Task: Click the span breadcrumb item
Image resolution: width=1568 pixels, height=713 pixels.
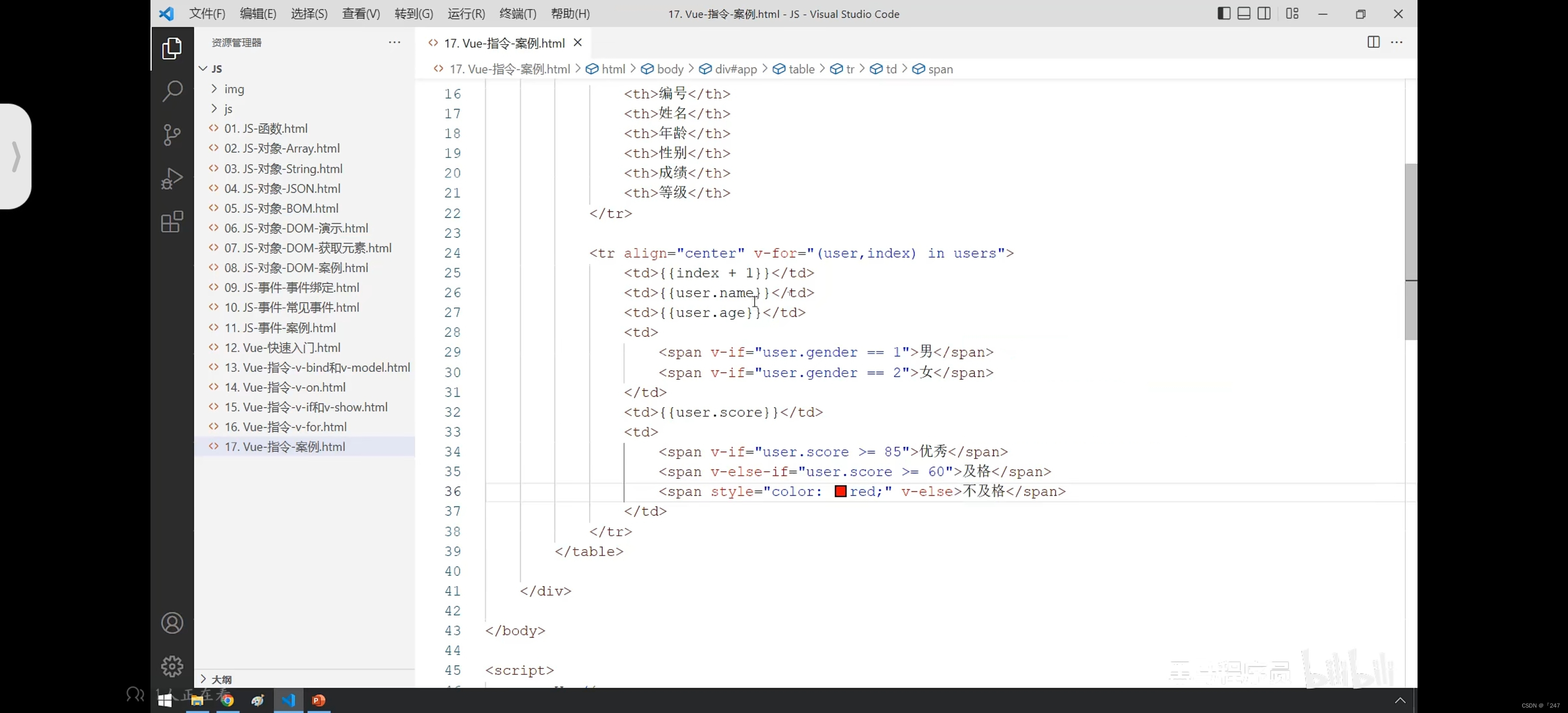Action: 932,69
